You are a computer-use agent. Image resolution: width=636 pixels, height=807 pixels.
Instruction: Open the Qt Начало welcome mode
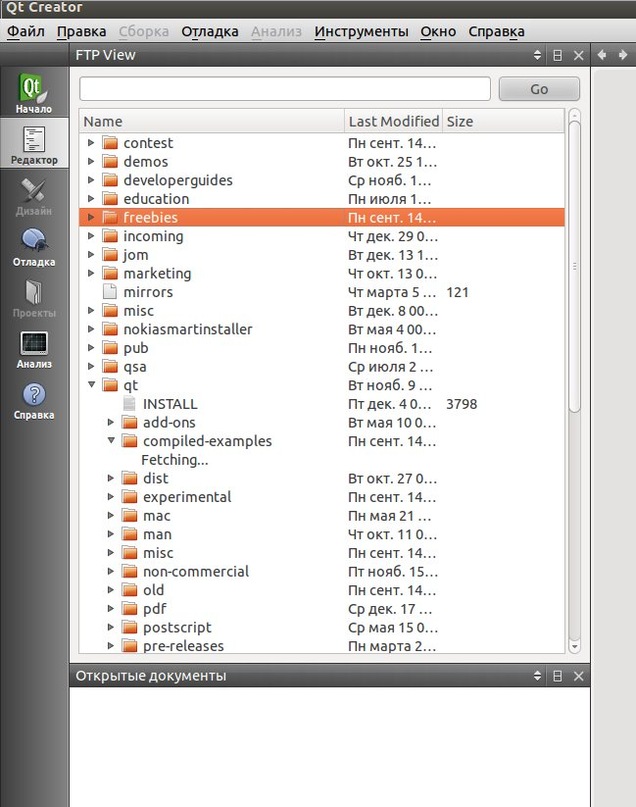(x=34, y=93)
